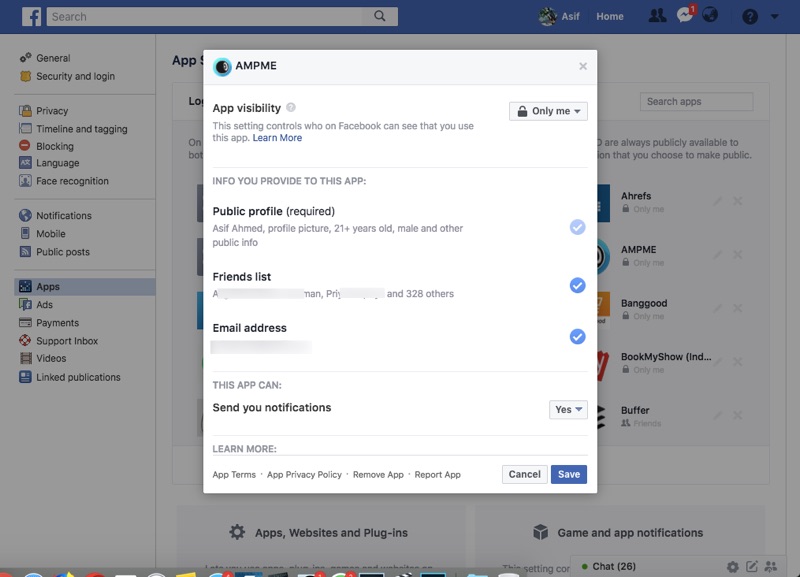Click the Support Inbox lifebuoy icon

pyautogui.click(x=25, y=340)
